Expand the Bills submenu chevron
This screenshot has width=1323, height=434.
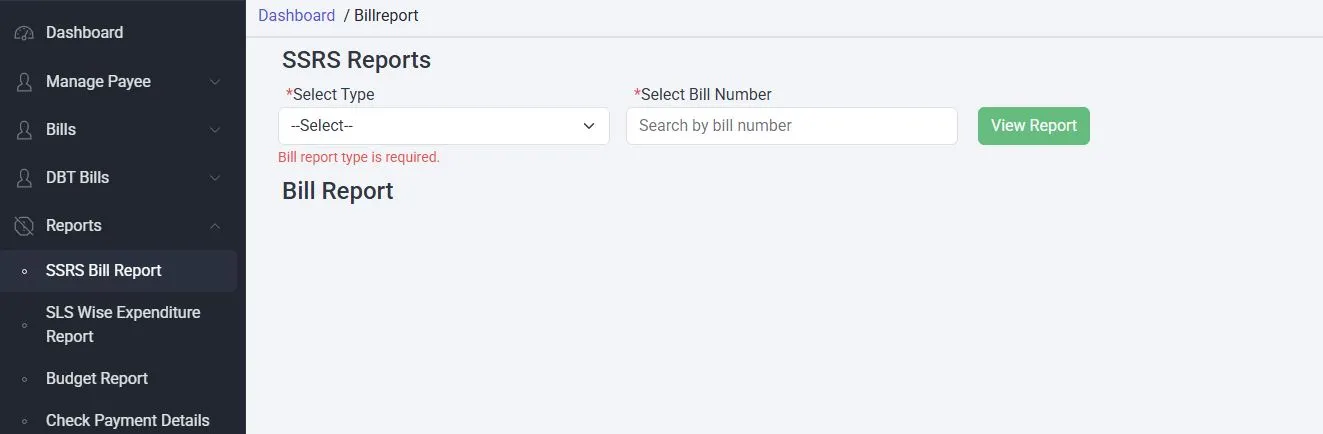215,130
